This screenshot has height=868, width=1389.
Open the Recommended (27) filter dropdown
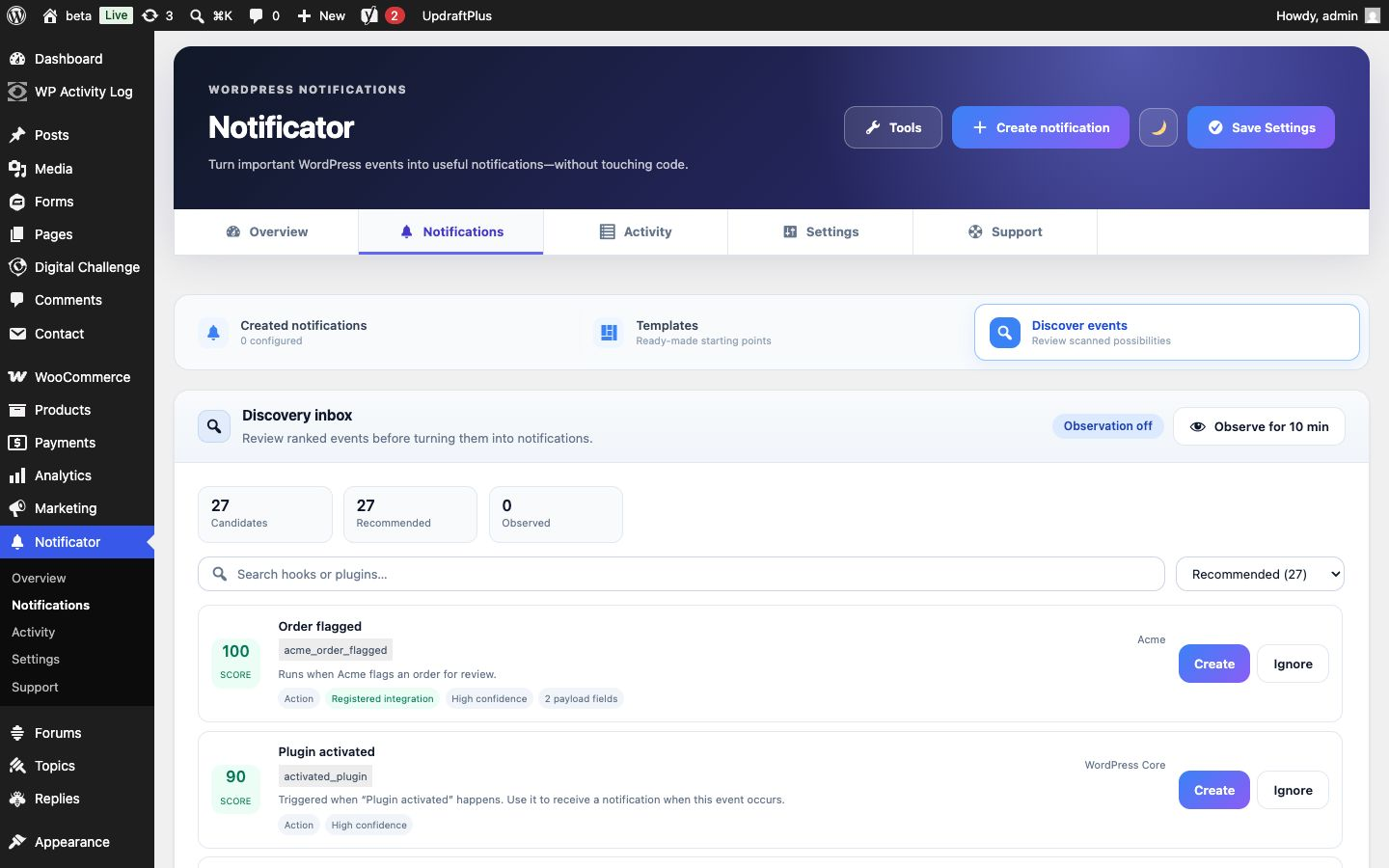coord(1260,574)
